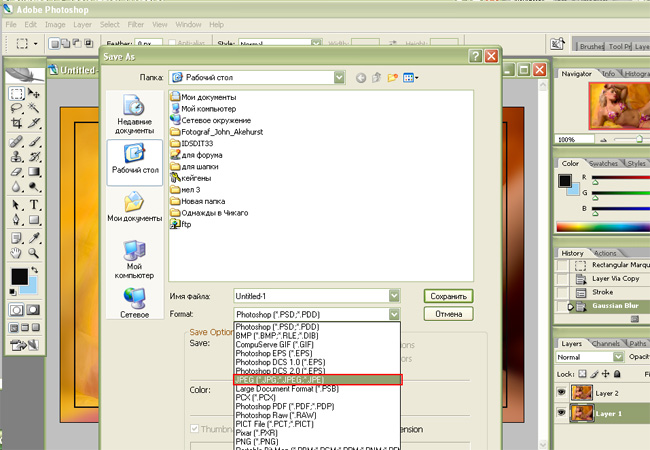Toggle history brush source for Stroke state
This screenshot has width=650, height=450.
[x=563, y=292]
